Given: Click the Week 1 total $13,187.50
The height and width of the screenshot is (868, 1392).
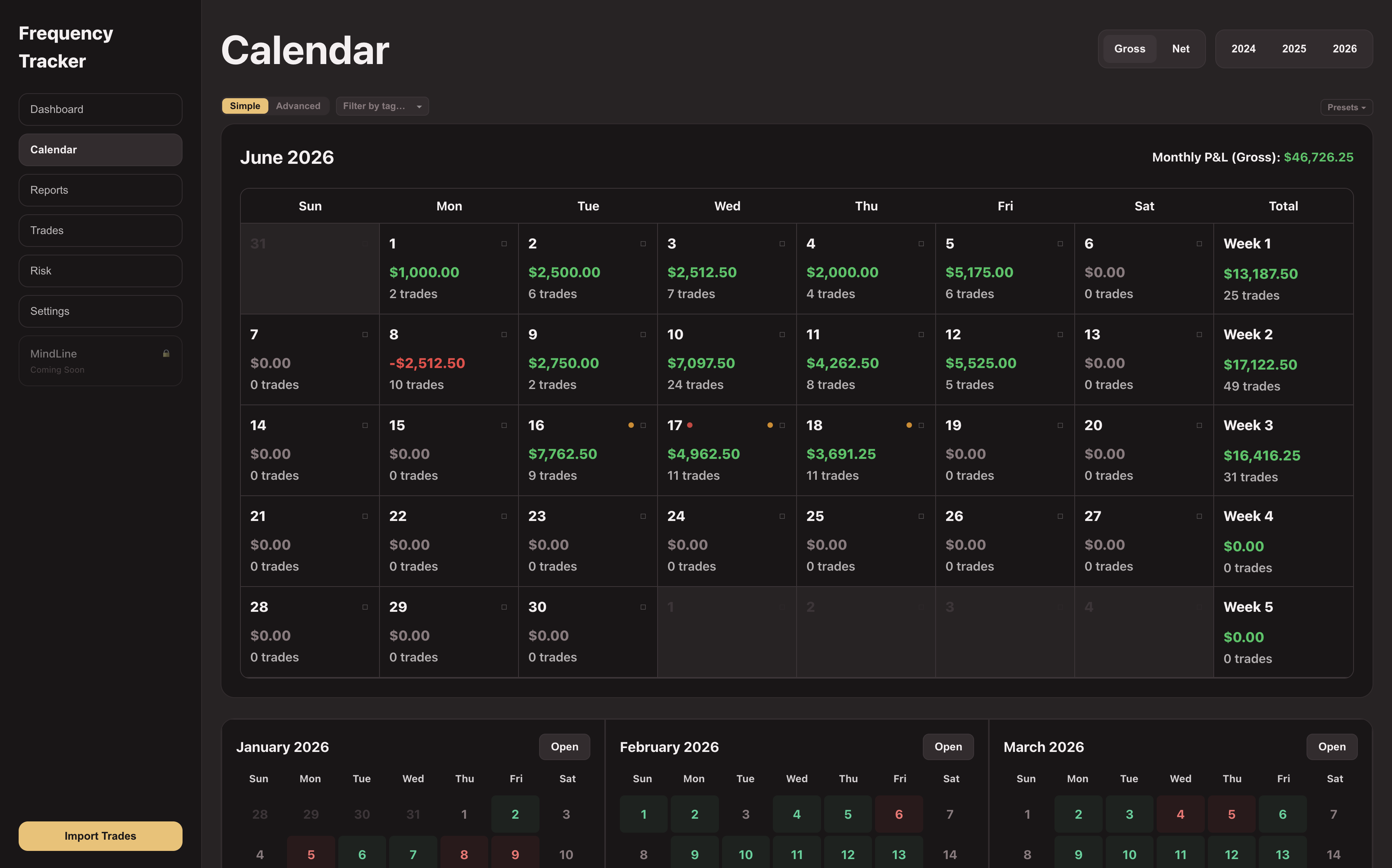Looking at the screenshot, I should 1260,274.
